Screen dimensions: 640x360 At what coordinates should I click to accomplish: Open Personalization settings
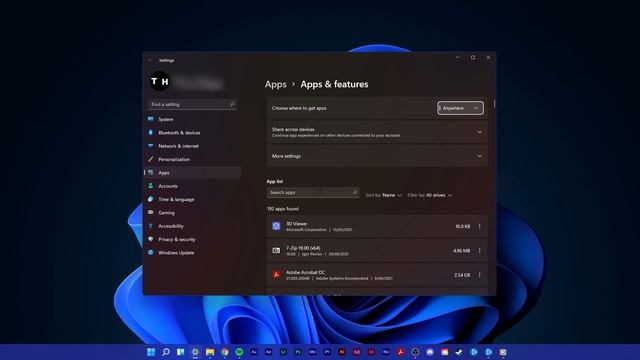pyautogui.click(x=192, y=159)
